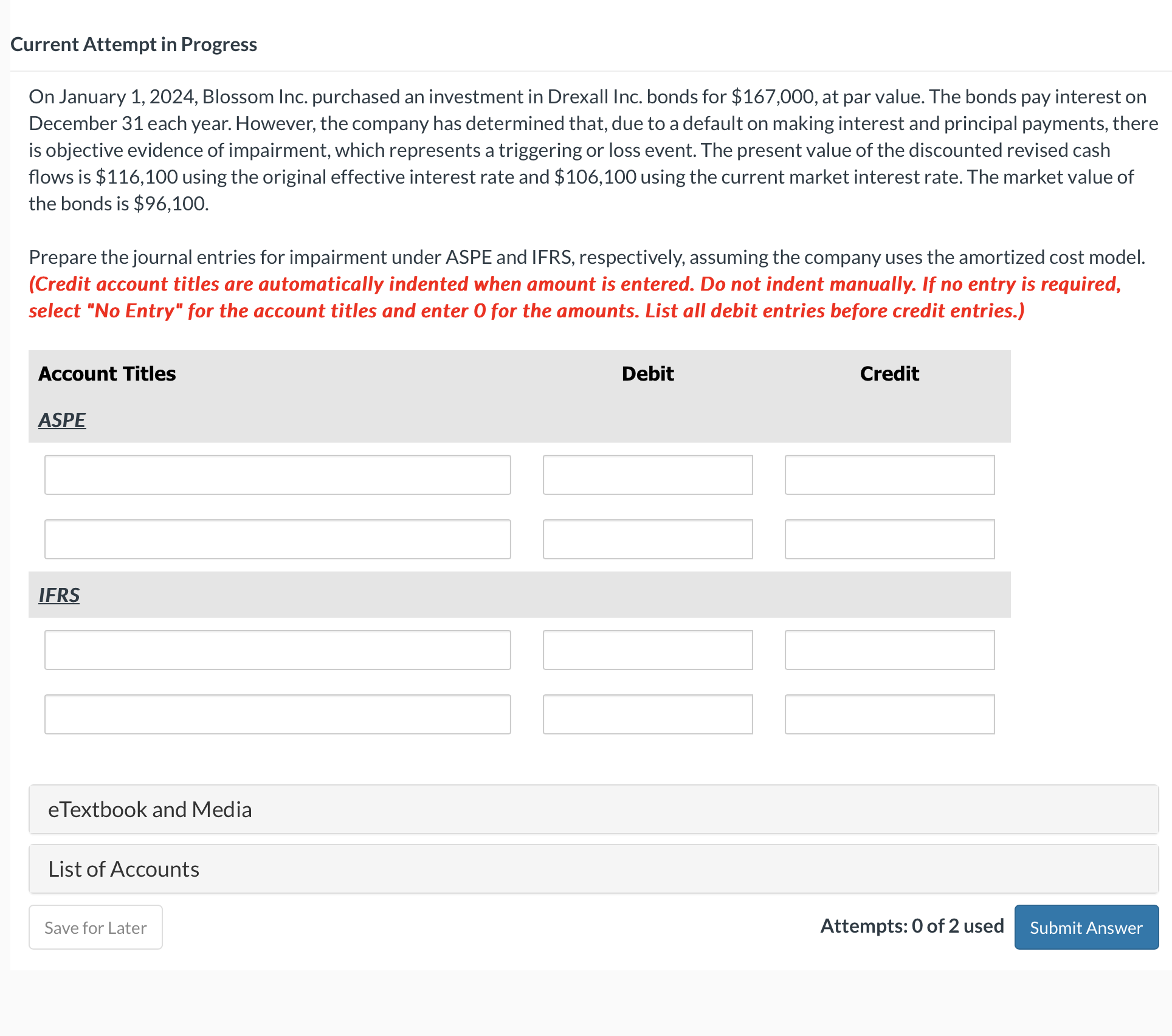Image resolution: width=1172 pixels, height=1036 pixels.
Task: Click the Submit Answer button
Action: pos(1086,927)
